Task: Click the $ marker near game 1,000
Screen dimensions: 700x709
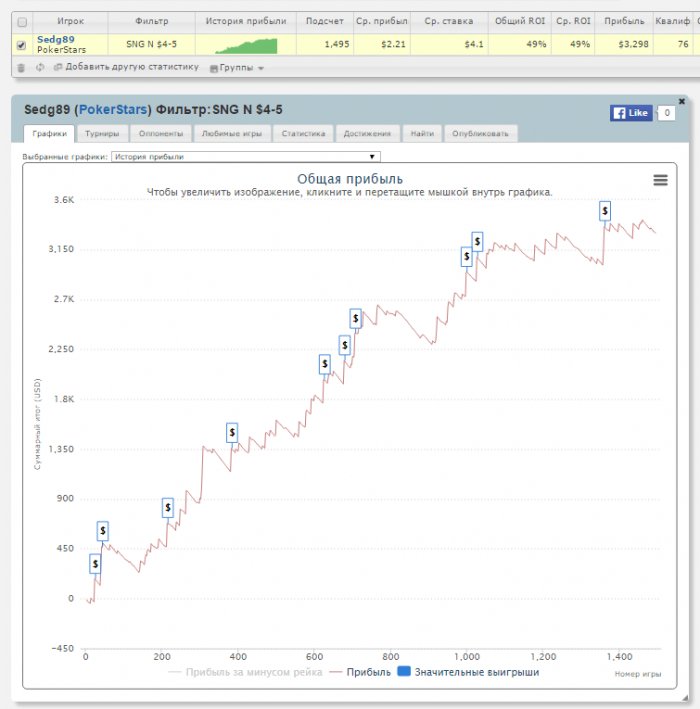Action: (467, 256)
